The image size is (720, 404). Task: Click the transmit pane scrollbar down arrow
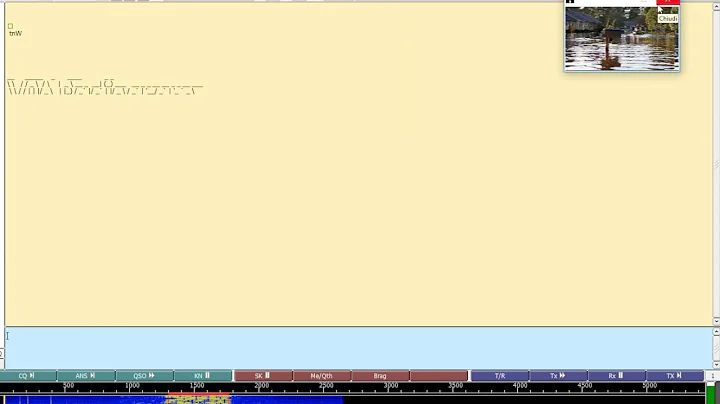tap(716, 365)
